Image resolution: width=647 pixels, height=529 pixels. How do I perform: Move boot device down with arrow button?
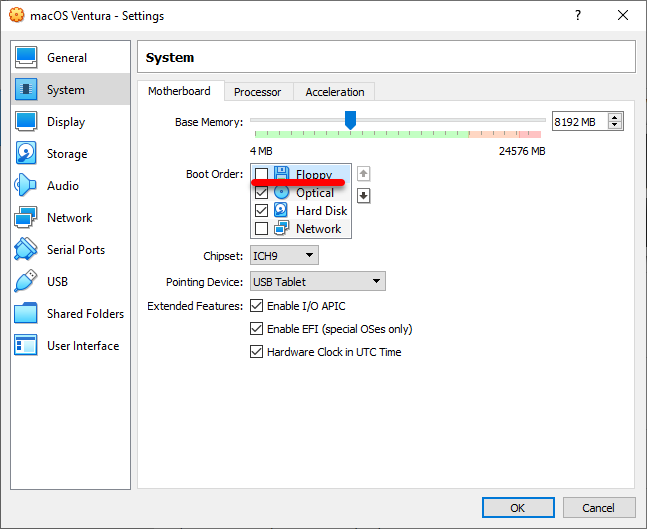point(363,196)
